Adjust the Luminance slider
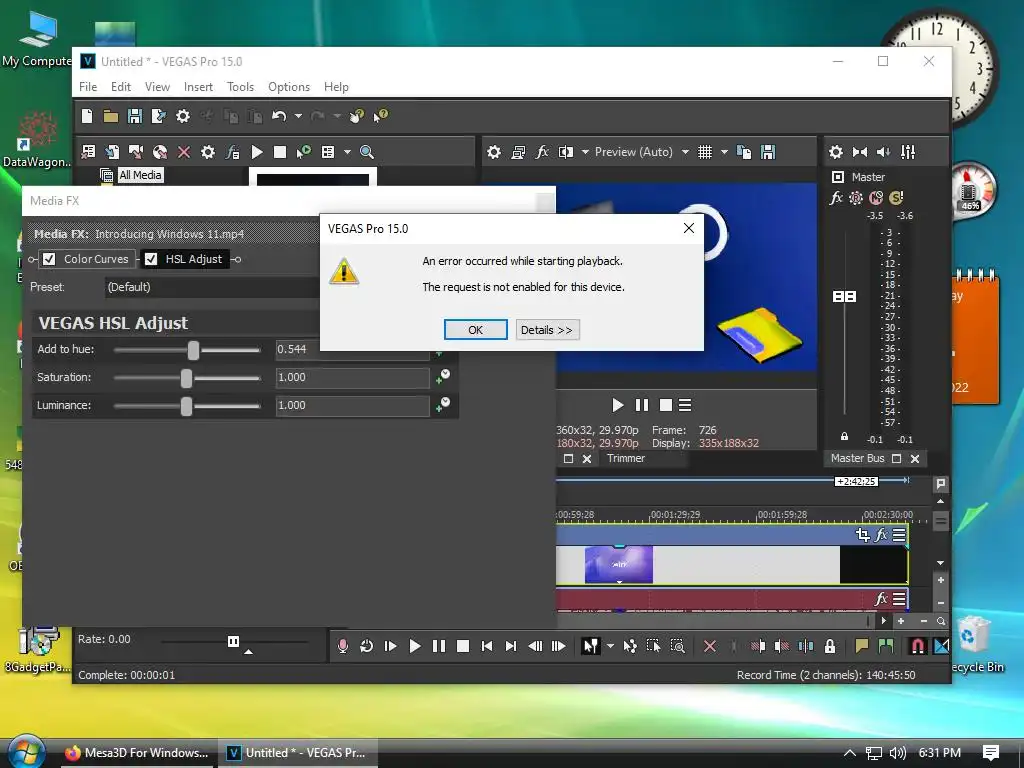The width and height of the screenshot is (1024, 768). click(x=187, y=406)
